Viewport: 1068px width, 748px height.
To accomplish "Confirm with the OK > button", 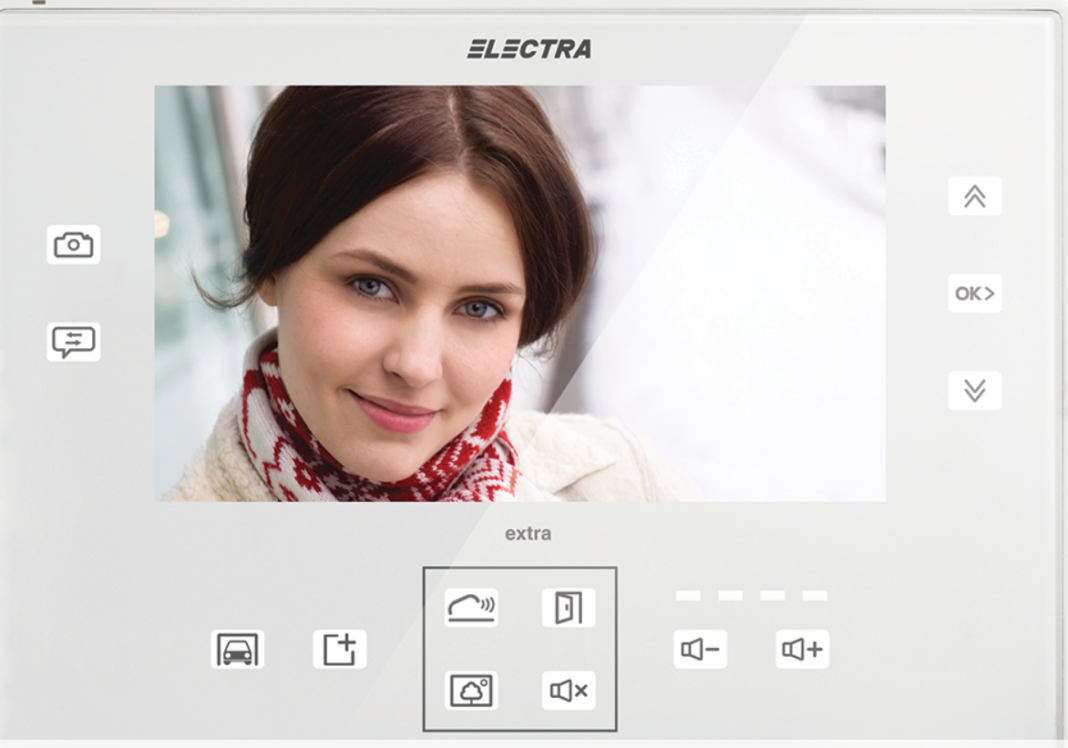I will pos(974,294).
